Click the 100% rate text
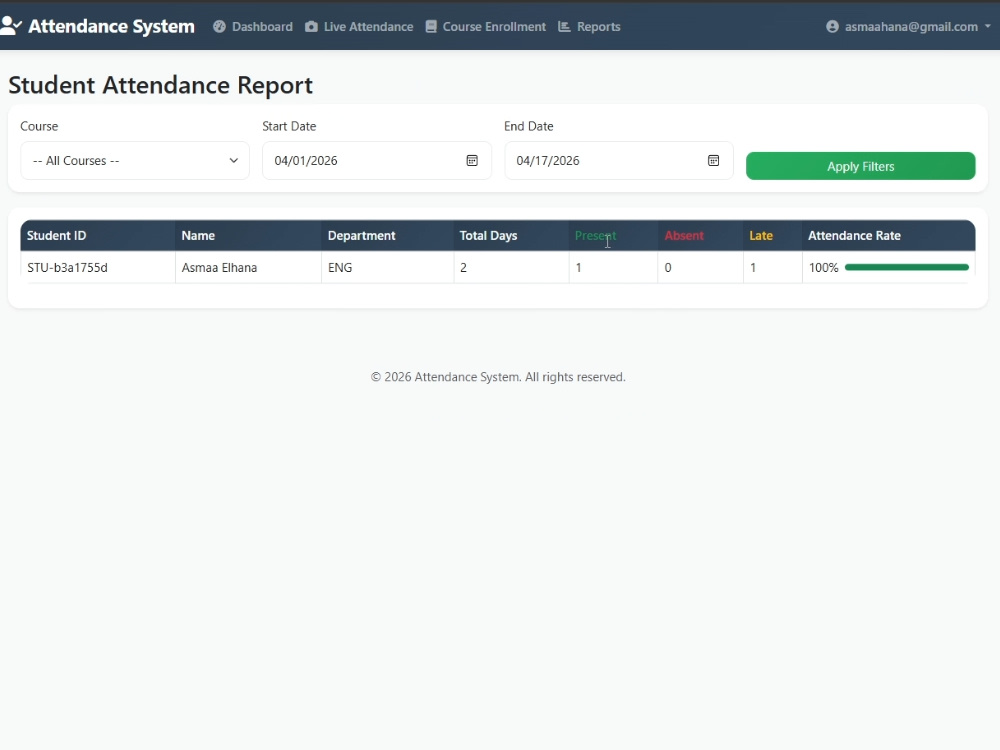Image resolution: width=1000 pixels, height=750 pixels. pyautogui.click(x=823, y=268)
